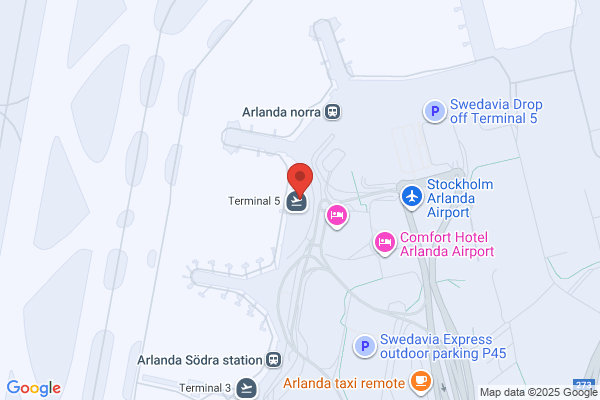Screen dimensions: 600x400
Task: Click the Arlanda Södra station text label
Action: (x=200, y=360)
